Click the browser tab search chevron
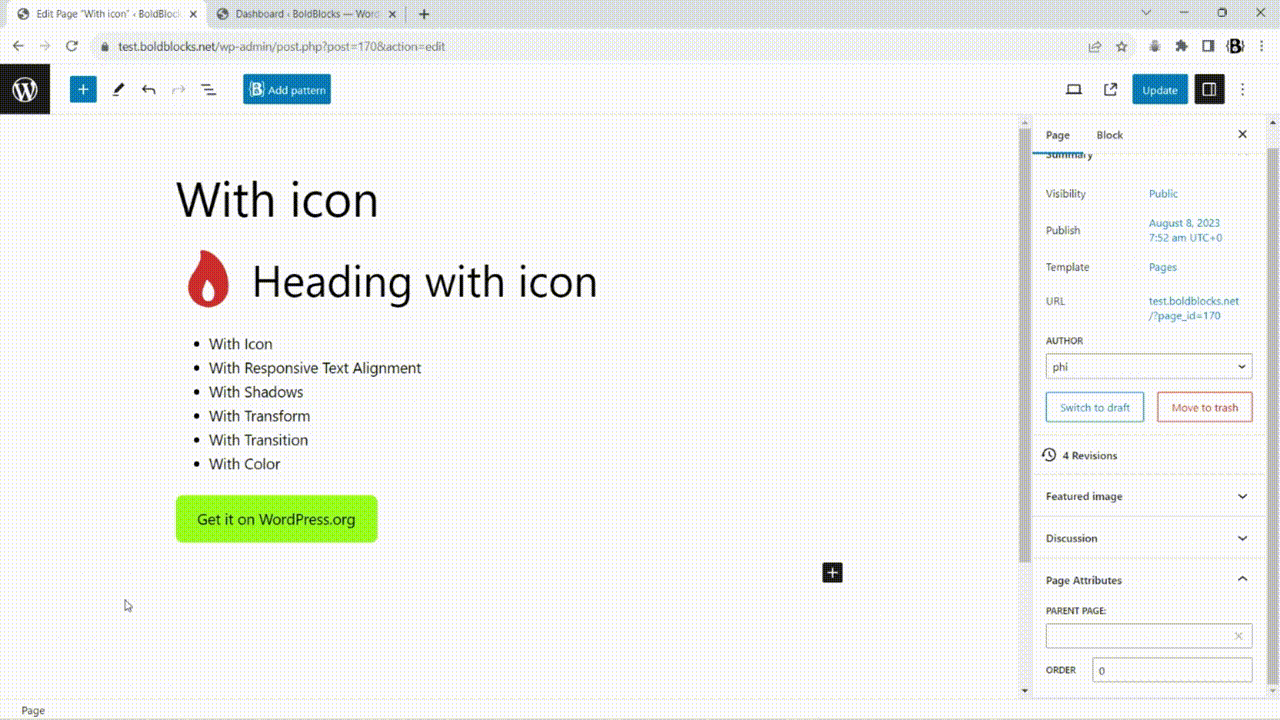 [1147, 13]
